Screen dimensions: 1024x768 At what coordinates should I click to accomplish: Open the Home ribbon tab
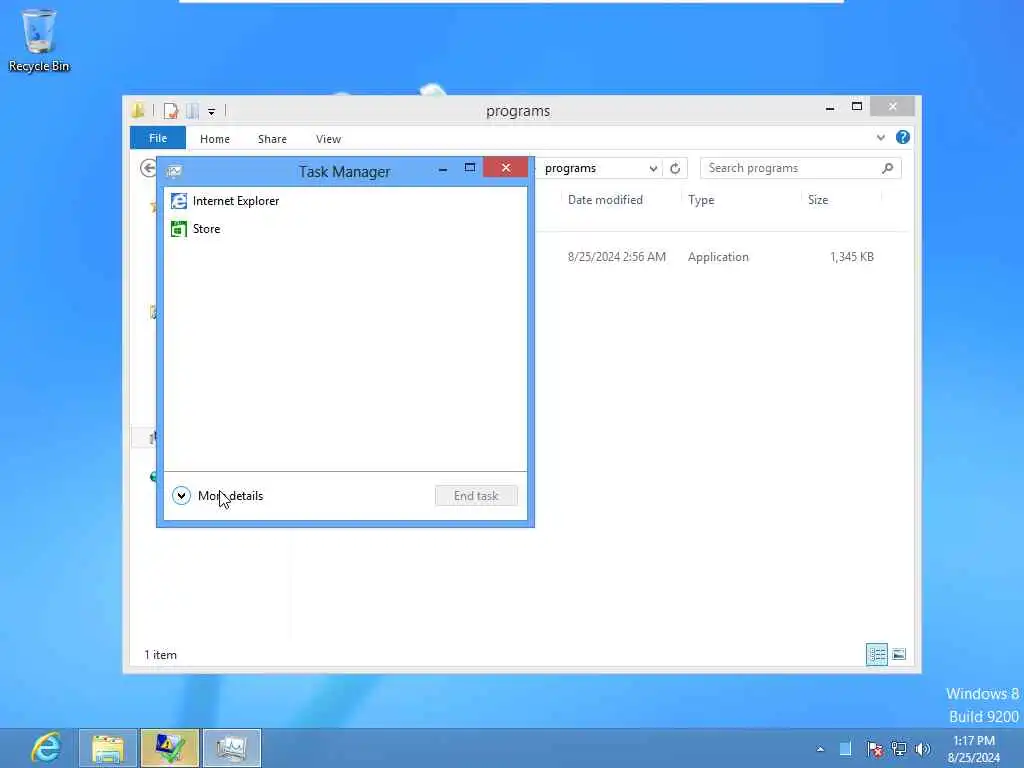click(215, 139)
